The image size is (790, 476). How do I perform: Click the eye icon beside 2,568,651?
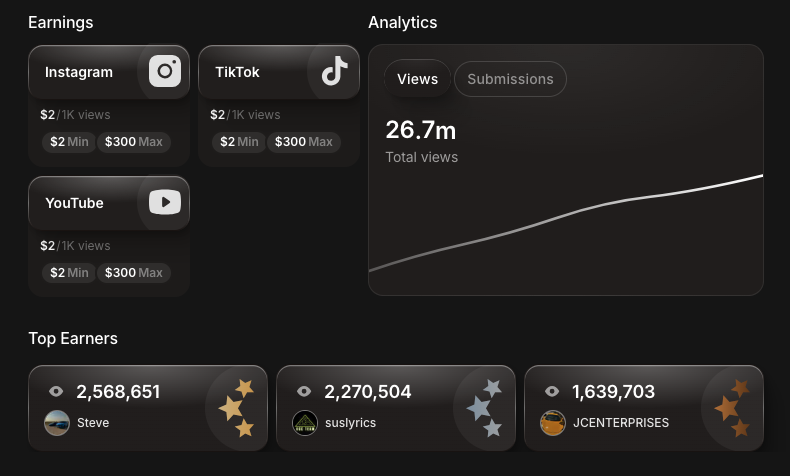pos(56,391)
